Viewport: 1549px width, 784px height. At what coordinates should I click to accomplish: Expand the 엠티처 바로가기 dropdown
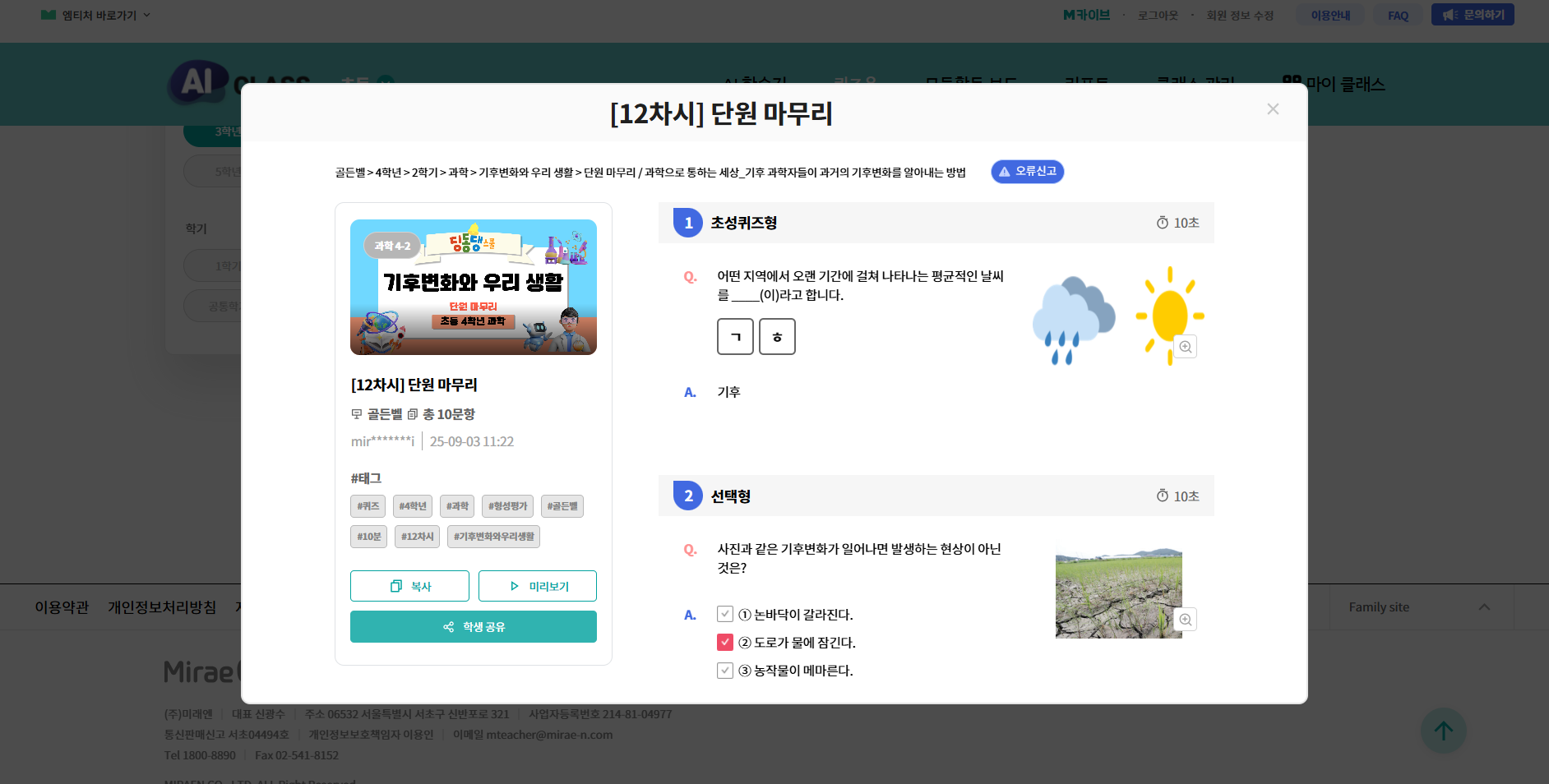tap(97, 15)
